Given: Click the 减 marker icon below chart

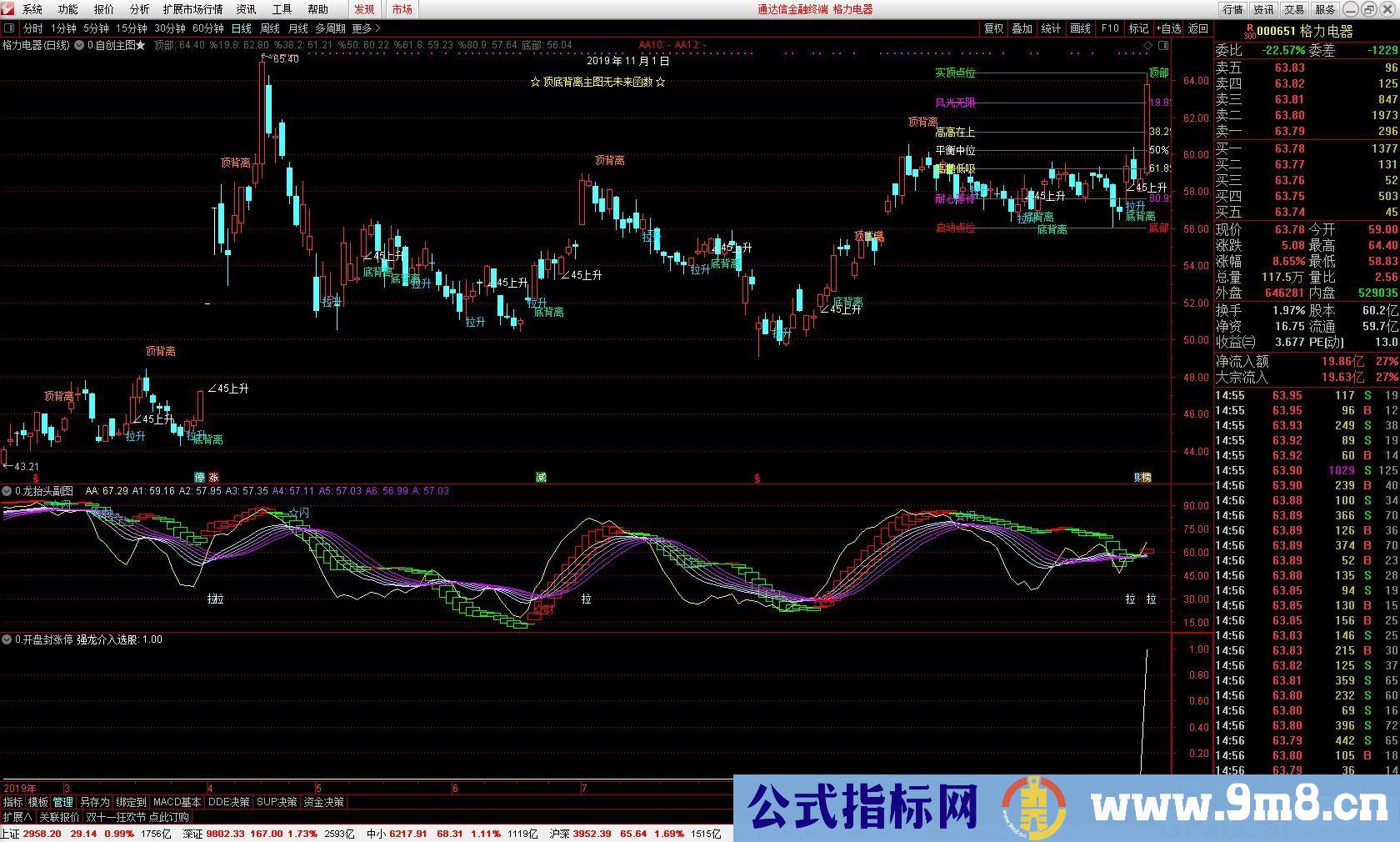Looking at the screenshot, I should tap(541, 478).
